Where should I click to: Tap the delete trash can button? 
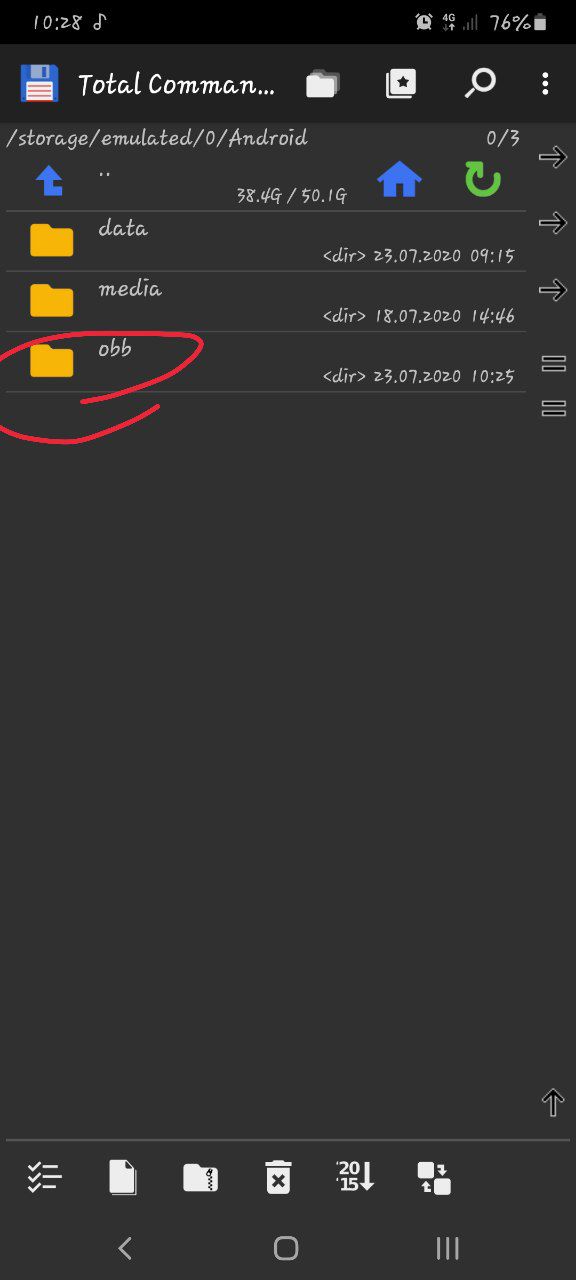point(278,1177)
